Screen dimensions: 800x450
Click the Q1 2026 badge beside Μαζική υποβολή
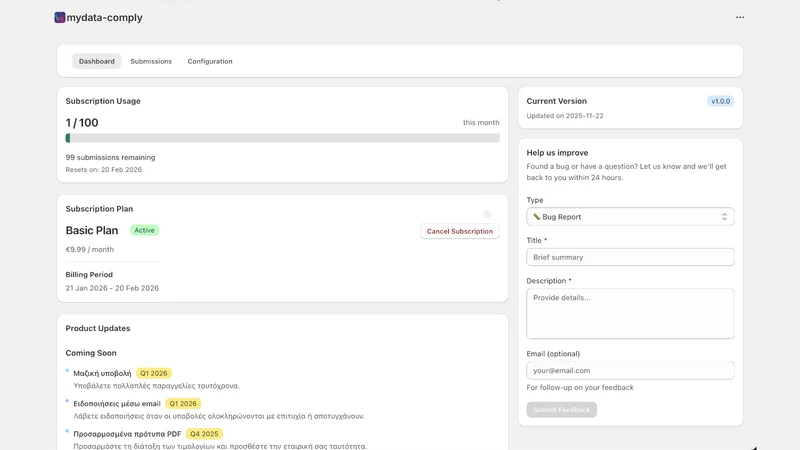pyautogui.click(x=154, y=373)
